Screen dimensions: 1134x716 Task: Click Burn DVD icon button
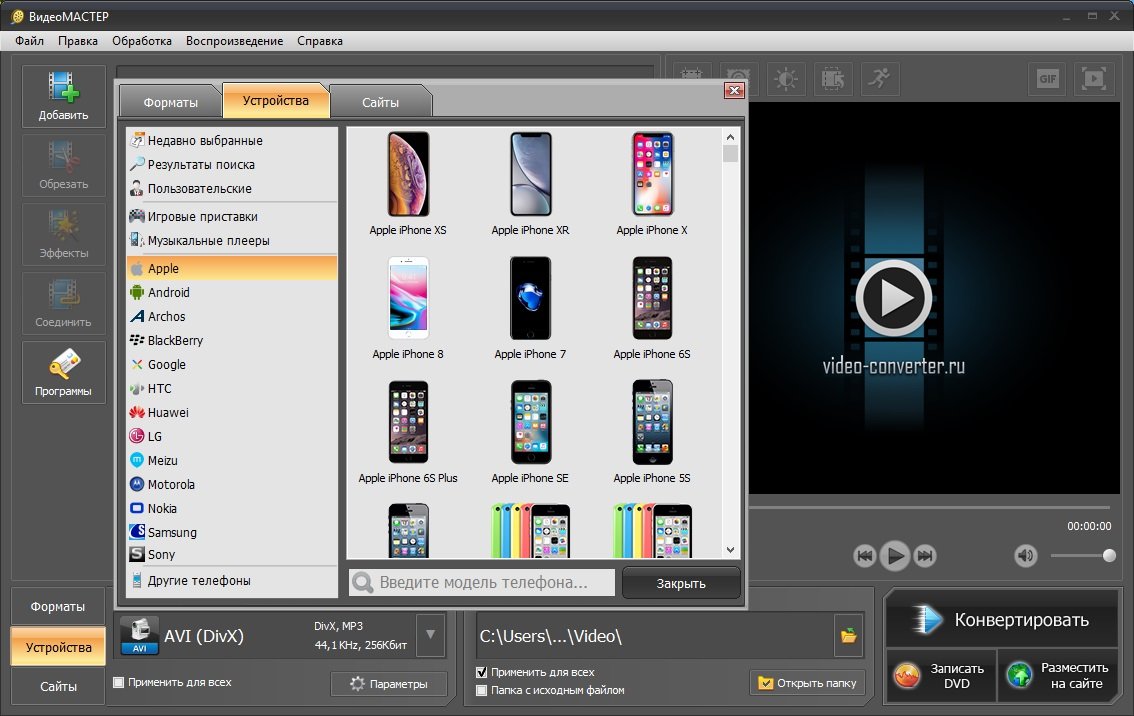[940, 675]
